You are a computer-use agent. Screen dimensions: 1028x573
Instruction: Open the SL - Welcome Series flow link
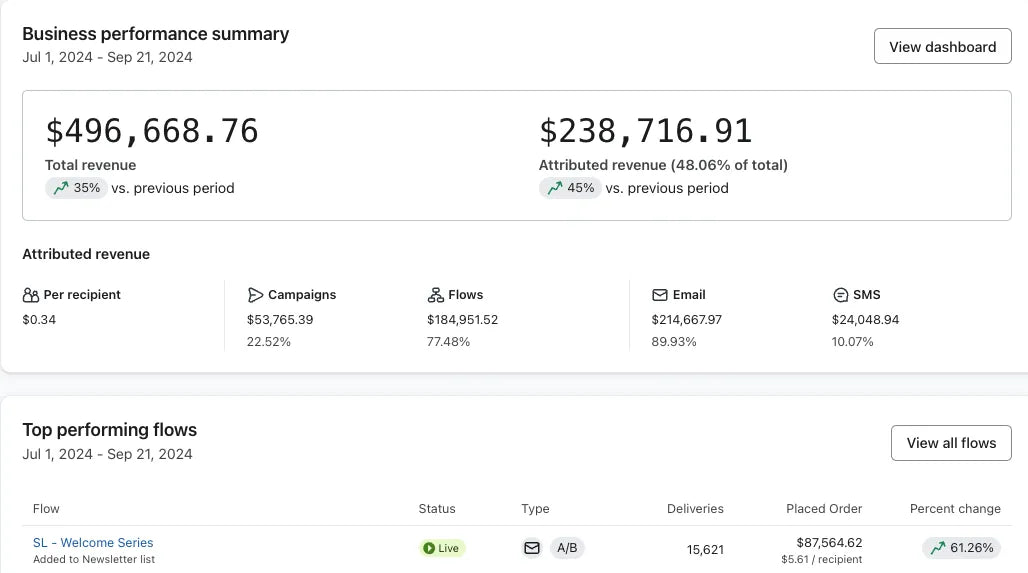(x=93, y=543)
